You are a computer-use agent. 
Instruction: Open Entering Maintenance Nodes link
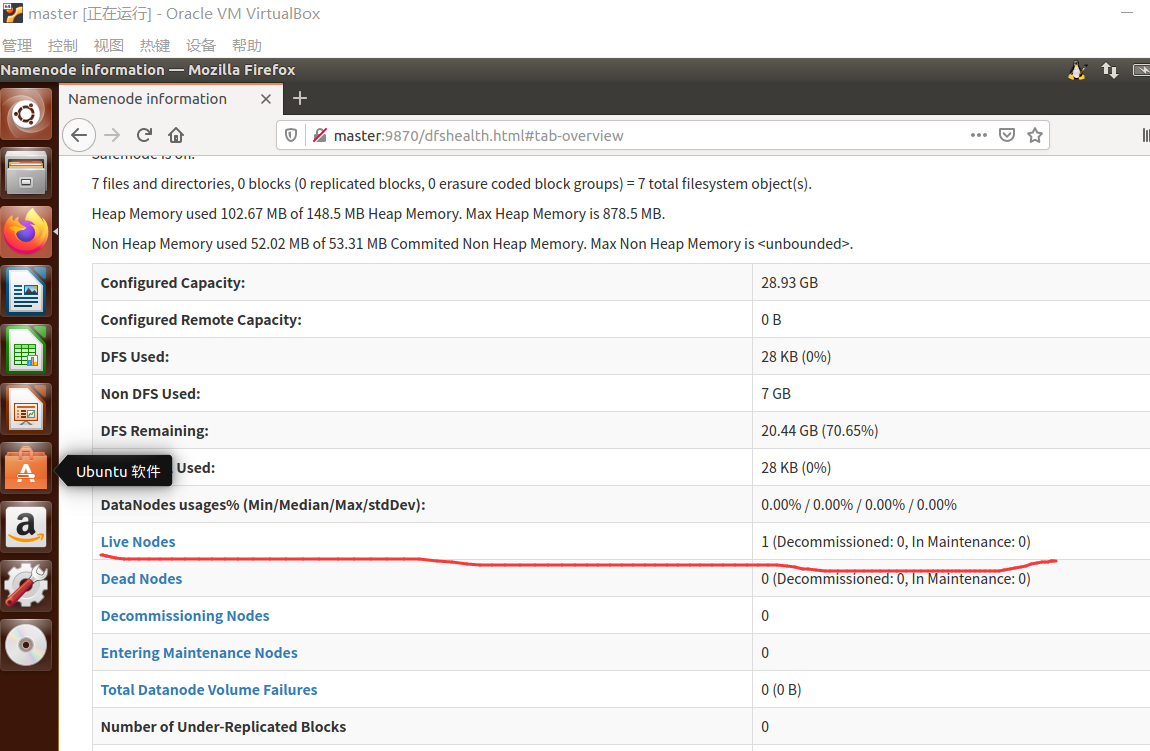tap(199, 653)
